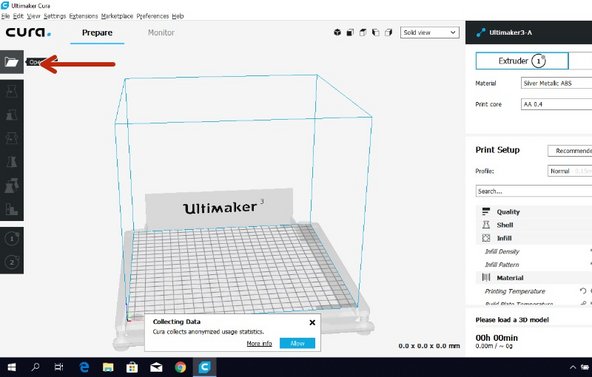The width and height of the screenshot is (592, 377).
Task: Open the View menu
Action: pyautogui.click(x=34, y=16)
